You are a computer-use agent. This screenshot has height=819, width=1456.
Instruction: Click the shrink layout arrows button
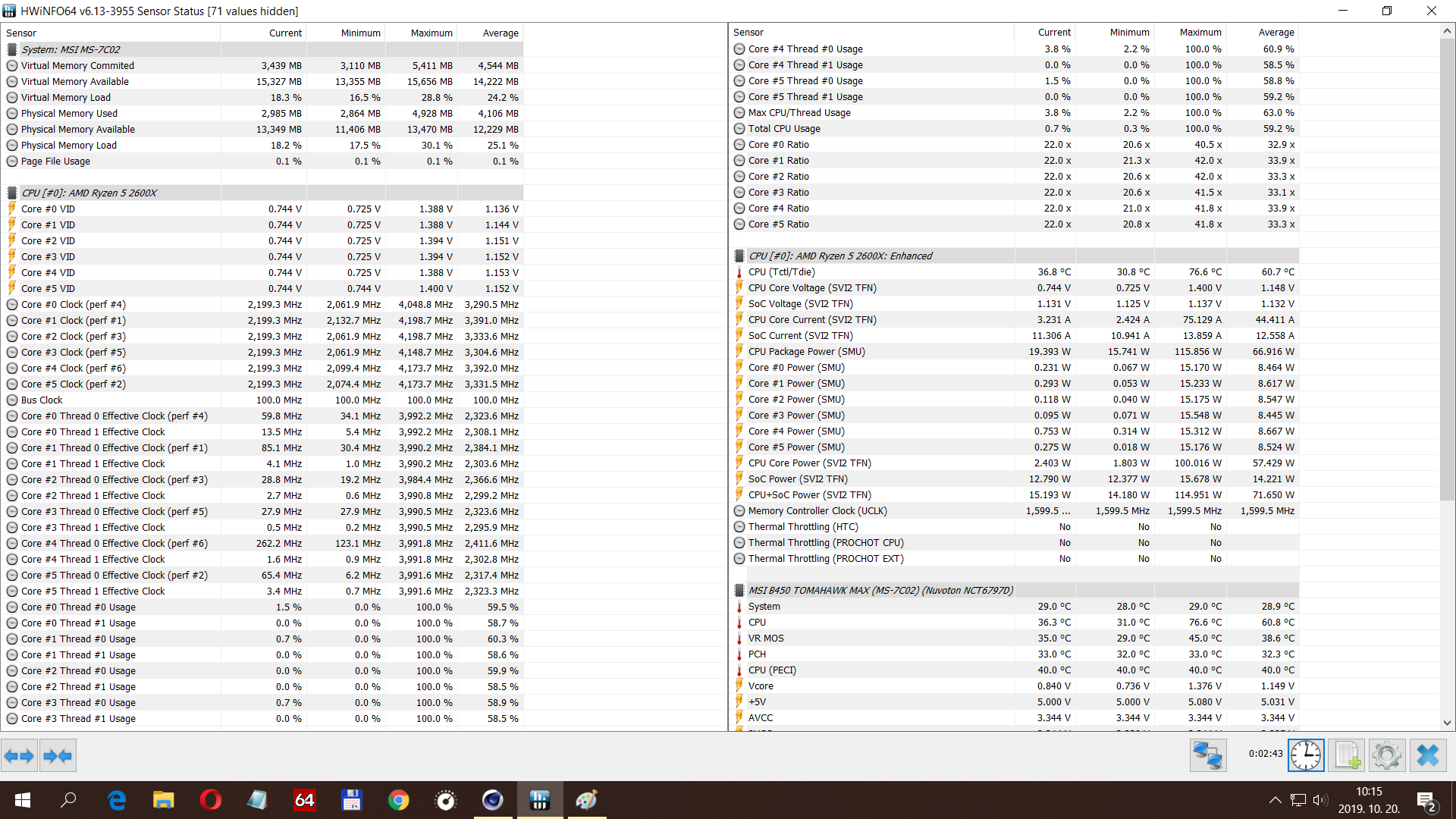coord(58,755)
